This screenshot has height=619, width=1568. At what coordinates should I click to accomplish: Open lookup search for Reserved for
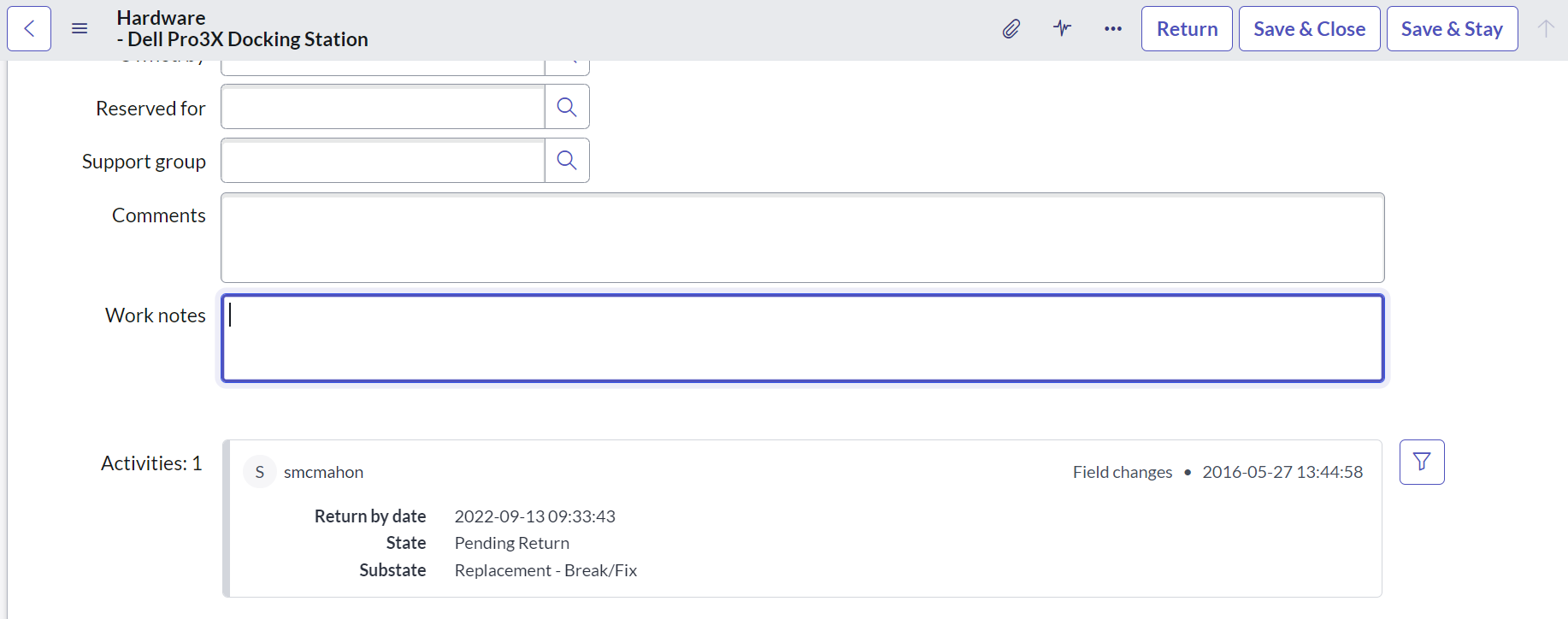(567, 107)
